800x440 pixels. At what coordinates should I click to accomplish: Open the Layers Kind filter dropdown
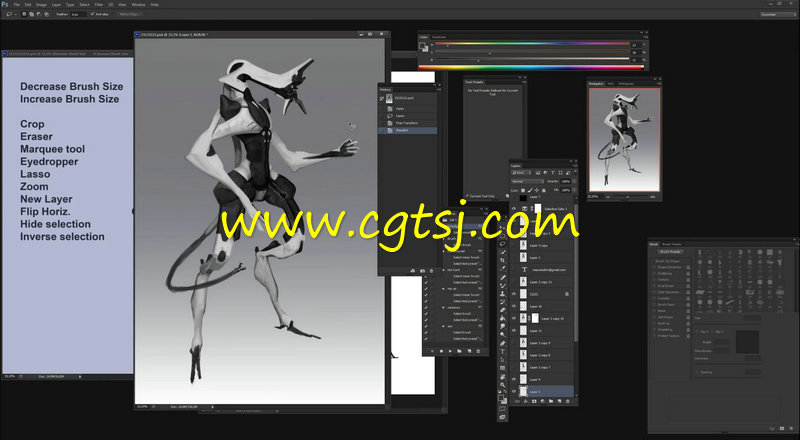tap(521, 173)
